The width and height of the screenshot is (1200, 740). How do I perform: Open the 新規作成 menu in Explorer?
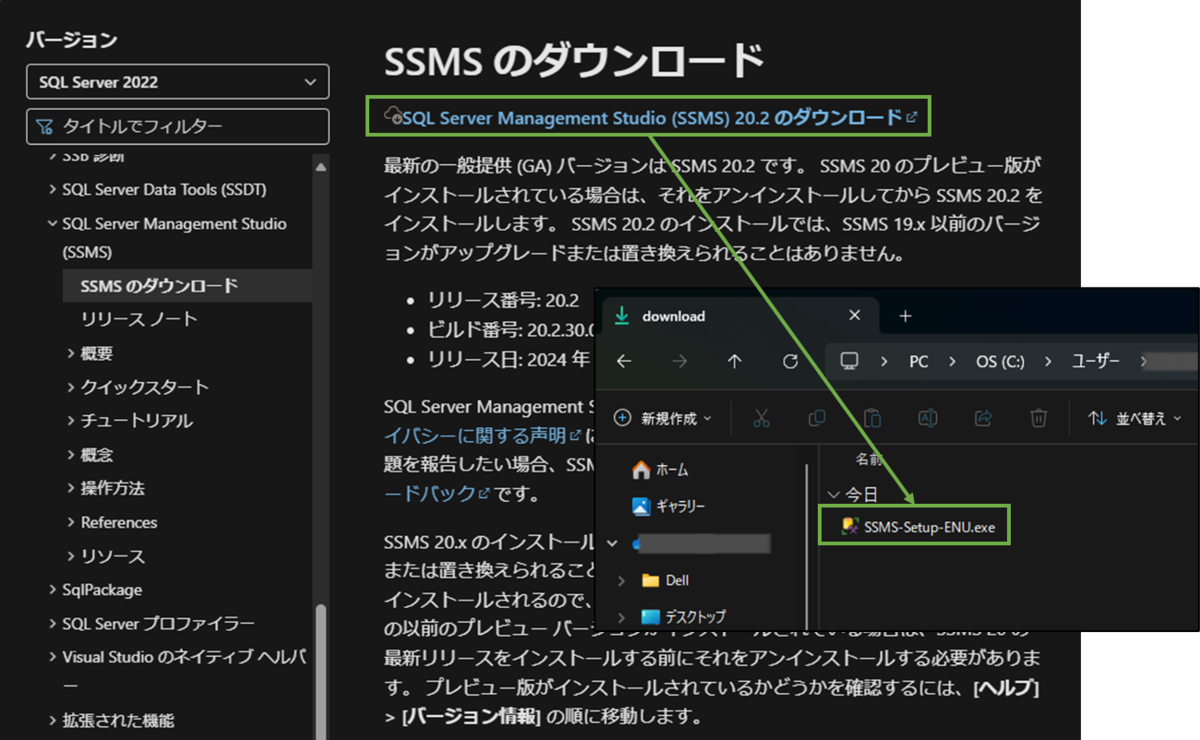tap(663, 419)
